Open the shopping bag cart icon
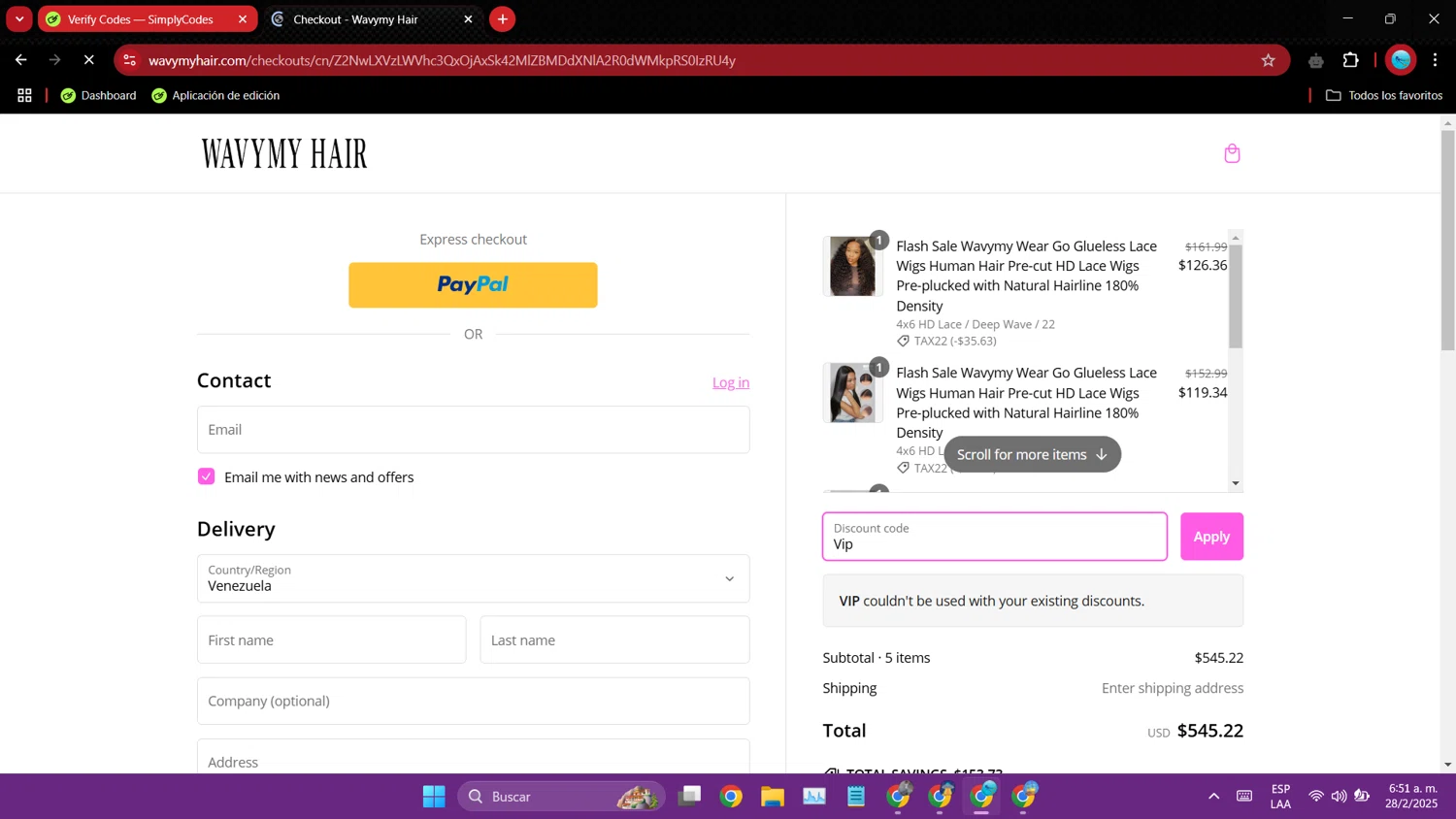 (x=1232, y=153)
